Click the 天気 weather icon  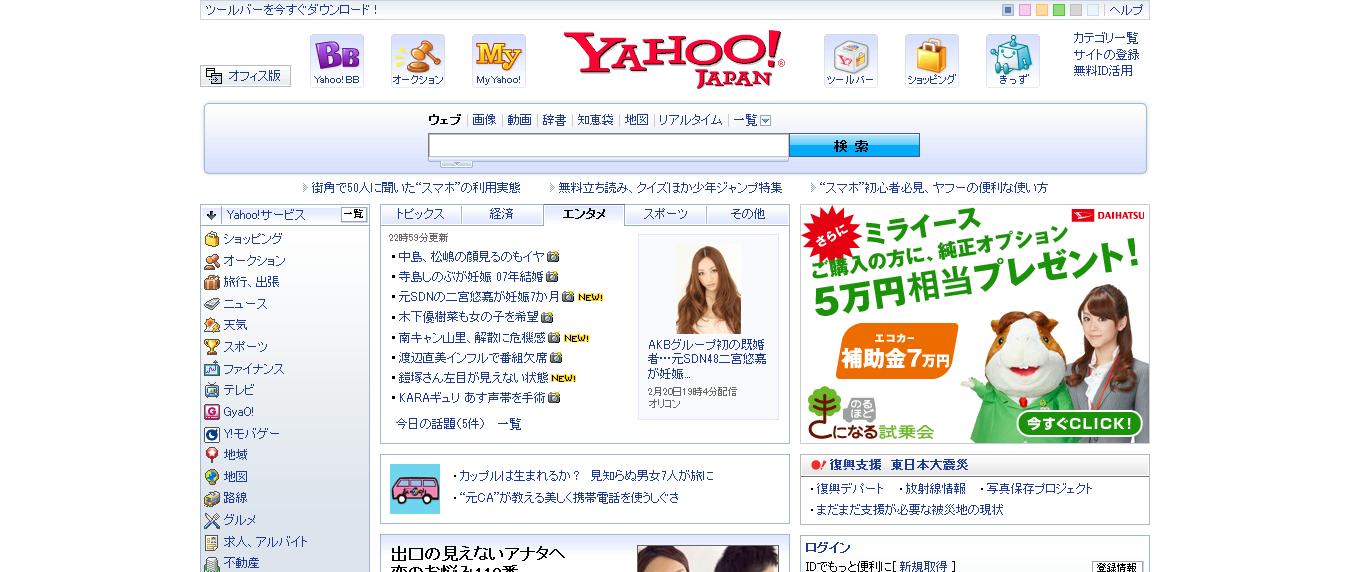click(x=212, y=325)
